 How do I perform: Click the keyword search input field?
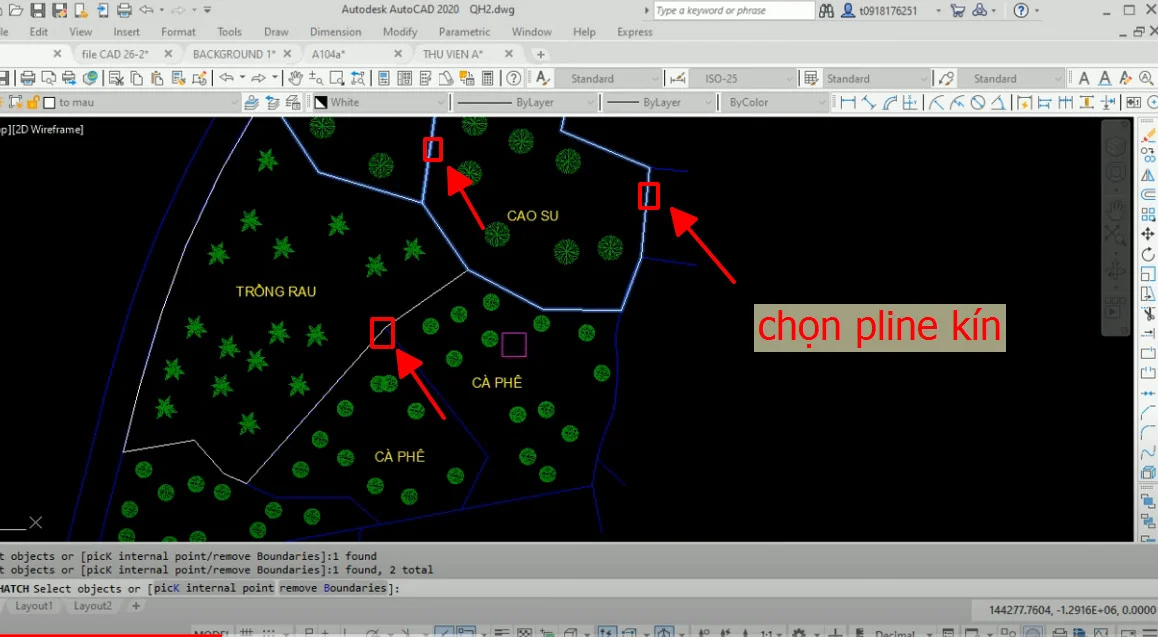[733, 10]
